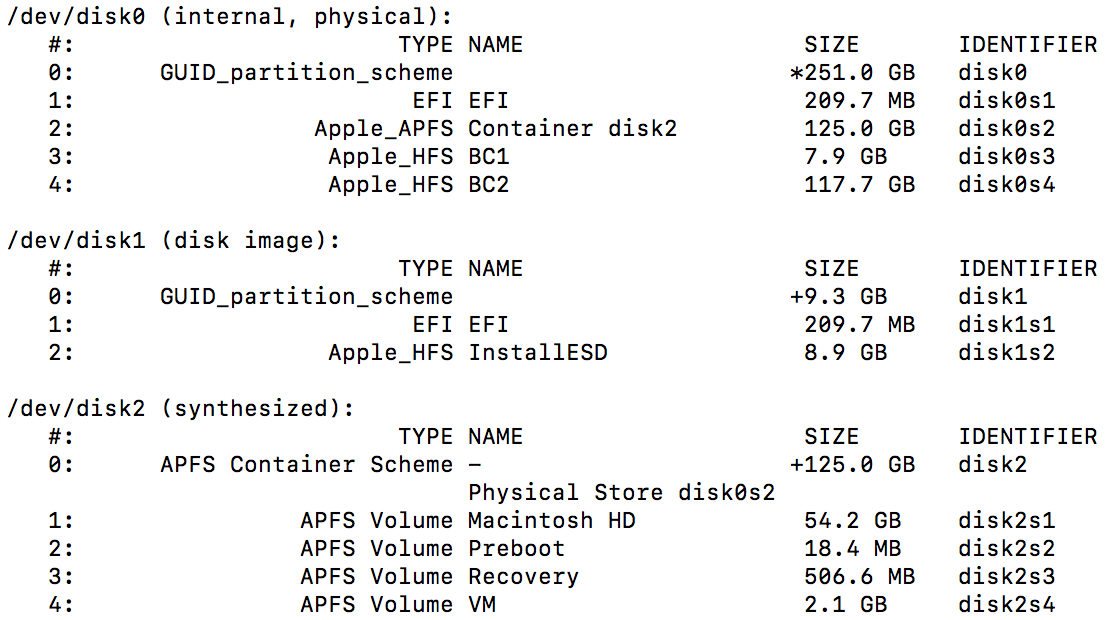Click the InstallESD partition name
The height and width of the screenshot is (620, 1116).
tap(537, 352)
